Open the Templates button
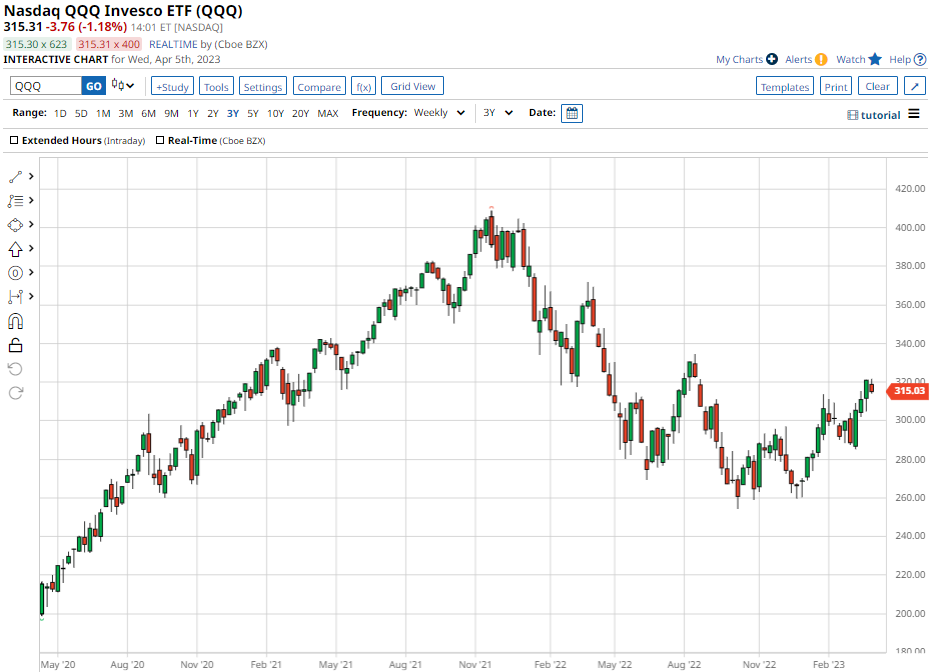The height and width of the screenshot is (672, 938). coord(785,86)
